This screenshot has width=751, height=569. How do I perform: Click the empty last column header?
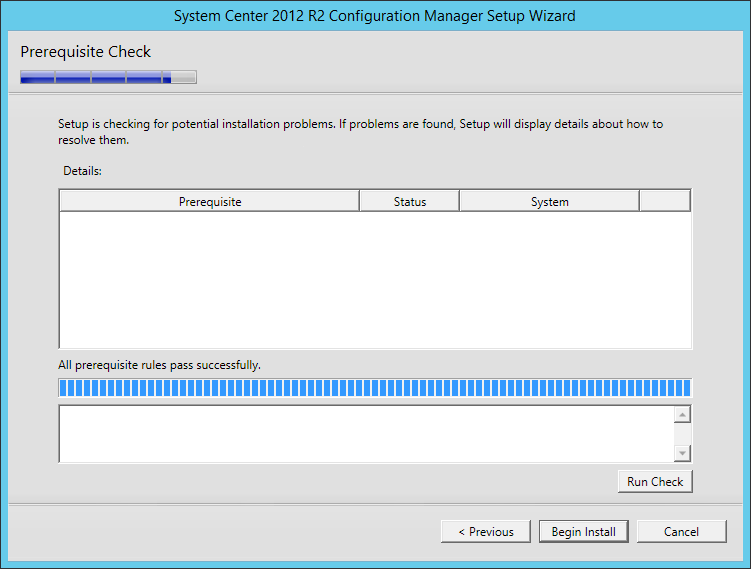pos(665,201)
